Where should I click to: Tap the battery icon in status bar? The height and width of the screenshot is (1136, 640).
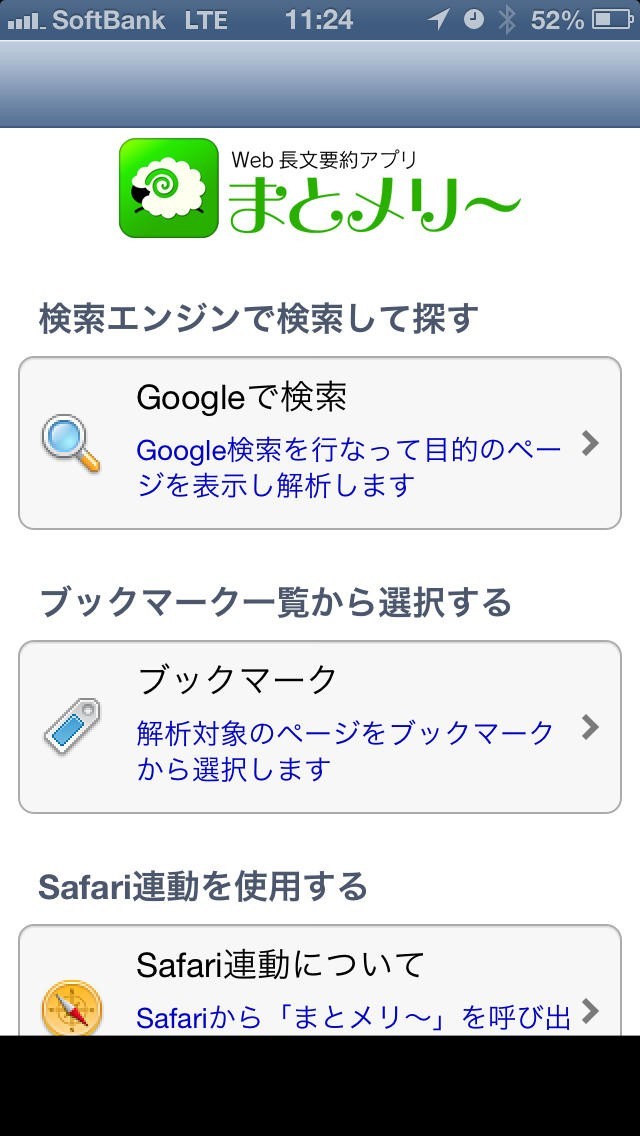(x=611, y=19)
